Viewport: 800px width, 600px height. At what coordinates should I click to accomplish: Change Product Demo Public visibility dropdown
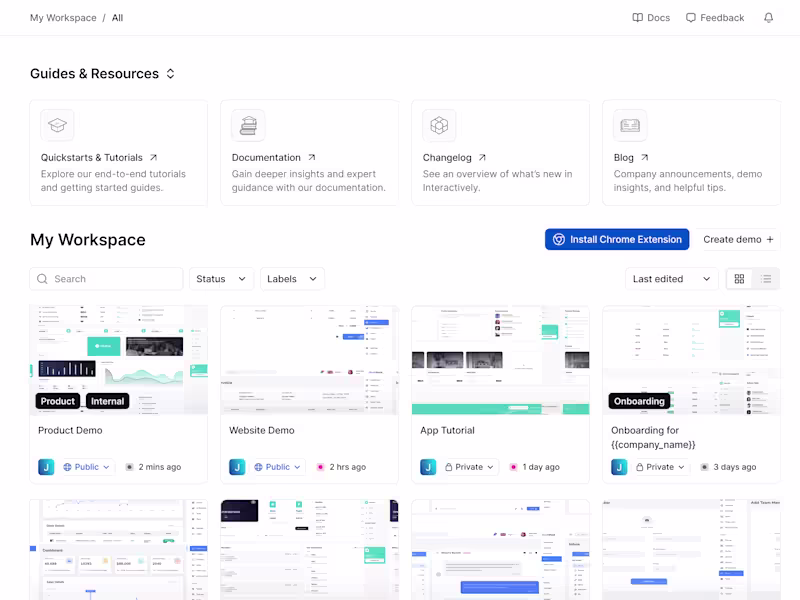[x=86, y=467]
